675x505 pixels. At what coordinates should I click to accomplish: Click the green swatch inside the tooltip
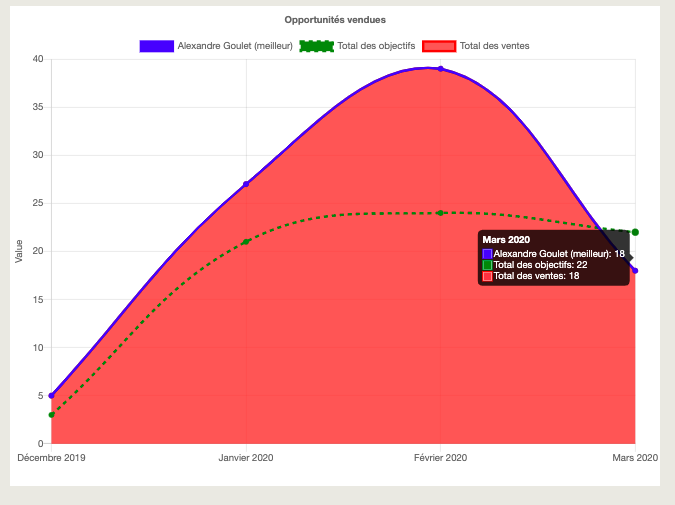coord(487,265)
